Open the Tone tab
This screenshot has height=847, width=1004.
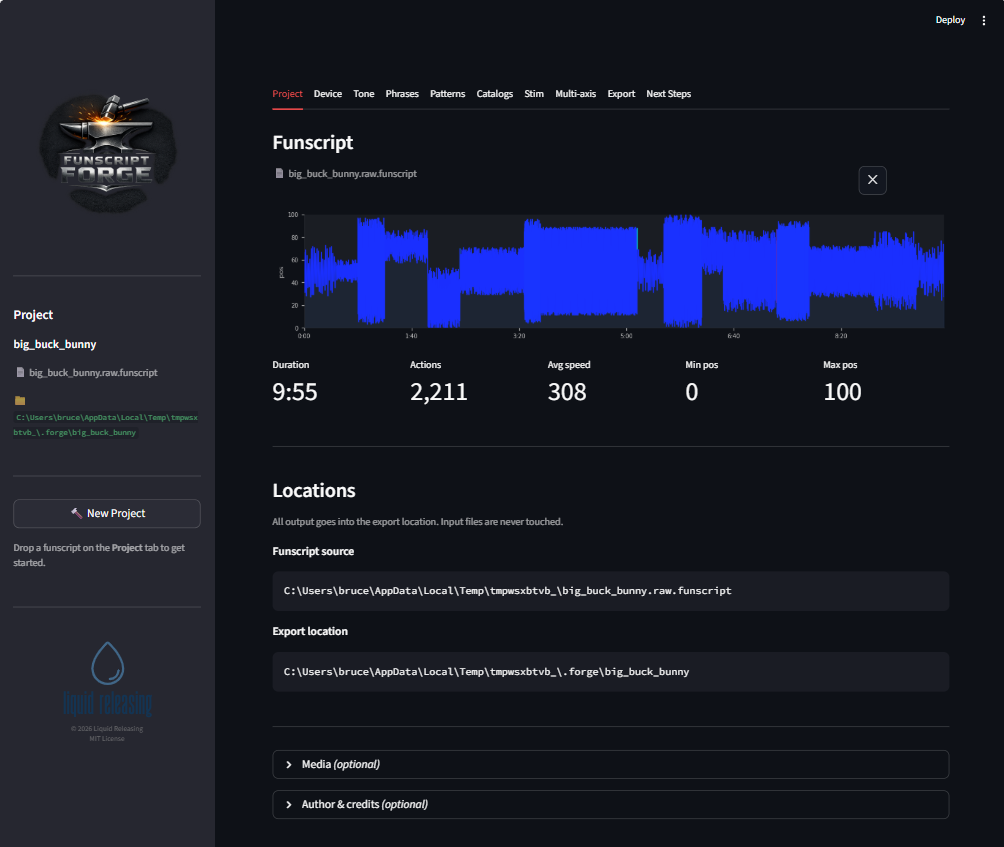coord(363,94)
